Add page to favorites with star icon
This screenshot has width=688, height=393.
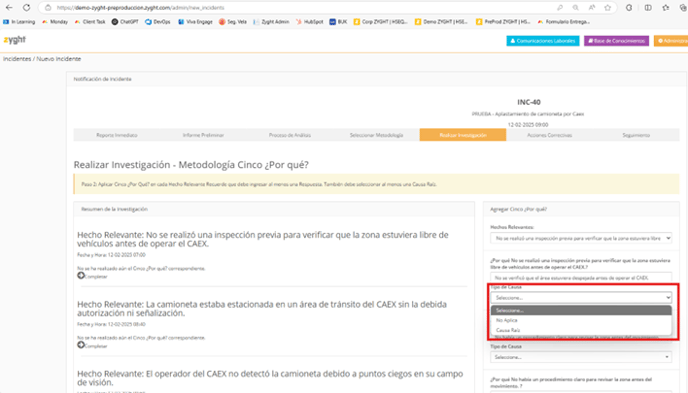(608, 7)
